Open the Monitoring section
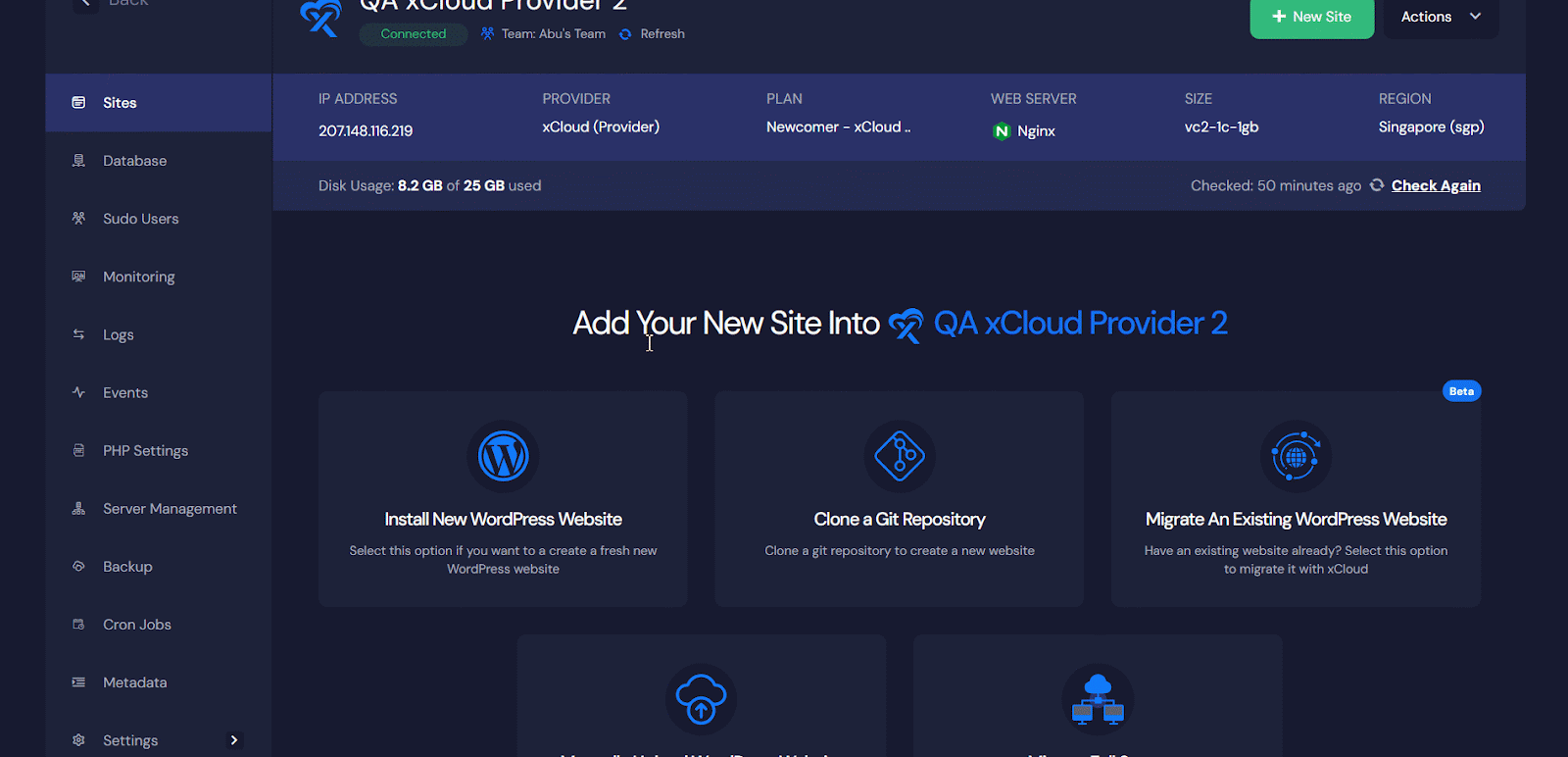The image size is (1568, 757). pos(158,277)
